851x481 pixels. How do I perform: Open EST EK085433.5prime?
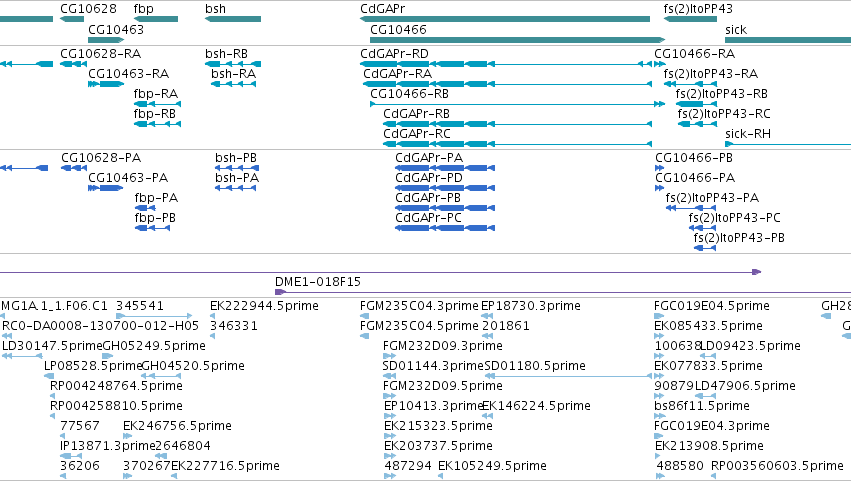[x=708, y=326]
